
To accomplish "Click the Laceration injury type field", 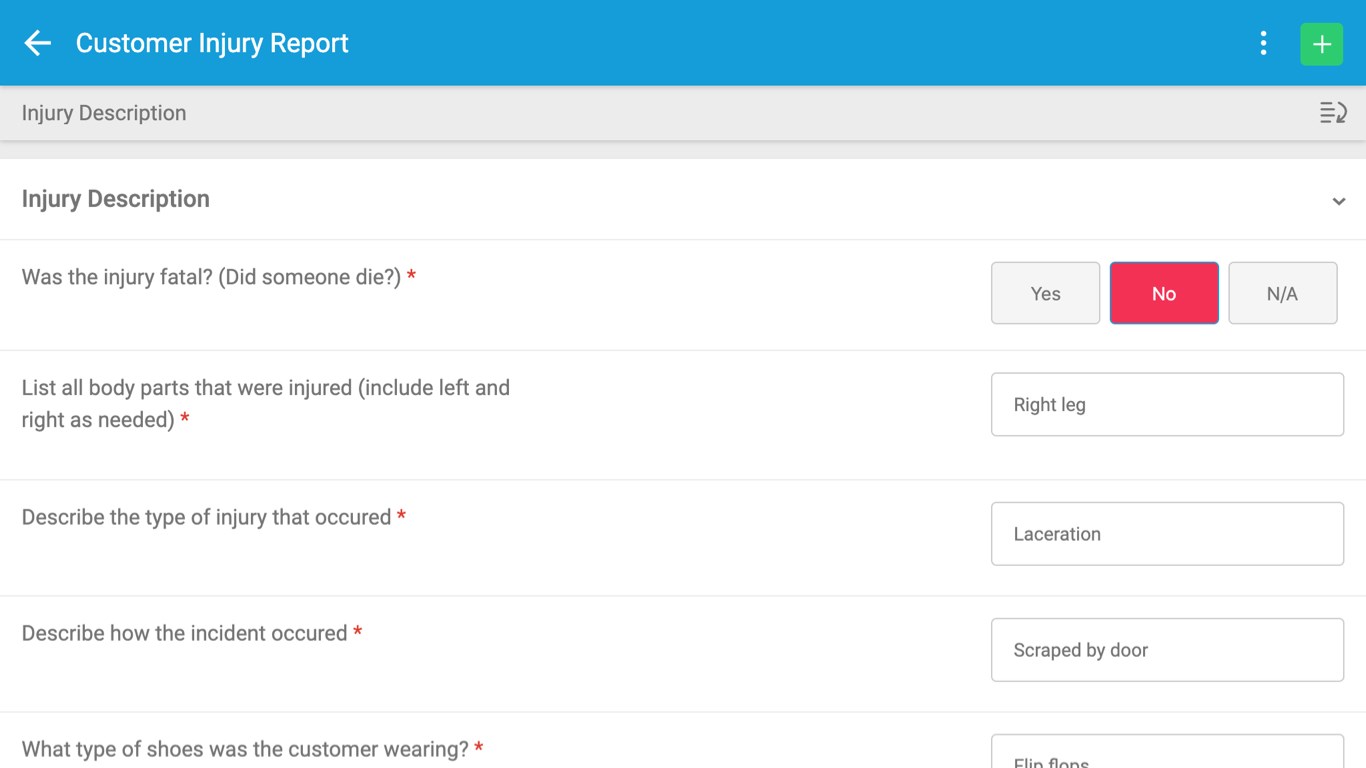I will [1166, 533].
